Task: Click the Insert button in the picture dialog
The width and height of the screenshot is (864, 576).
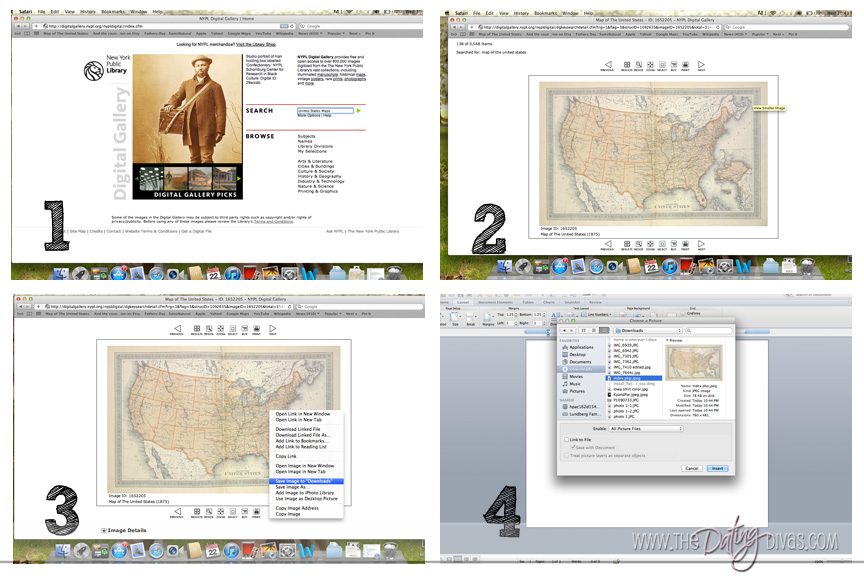Action: point(717,469)
